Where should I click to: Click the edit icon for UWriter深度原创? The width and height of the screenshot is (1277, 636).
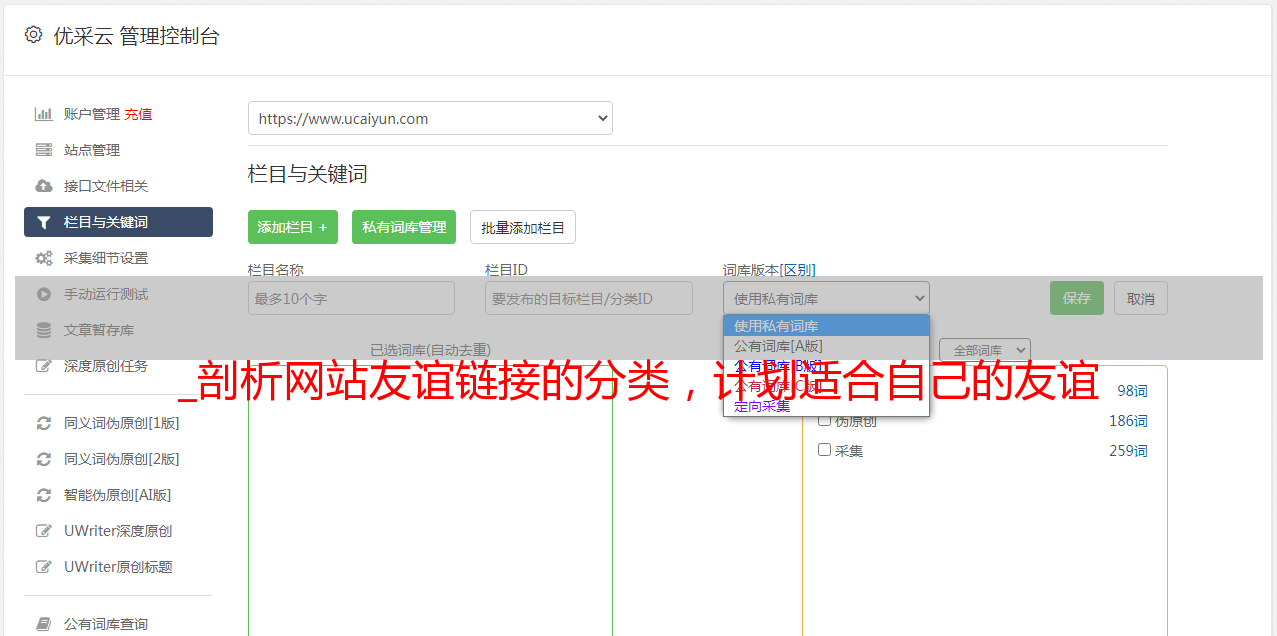tap(43, 531)
